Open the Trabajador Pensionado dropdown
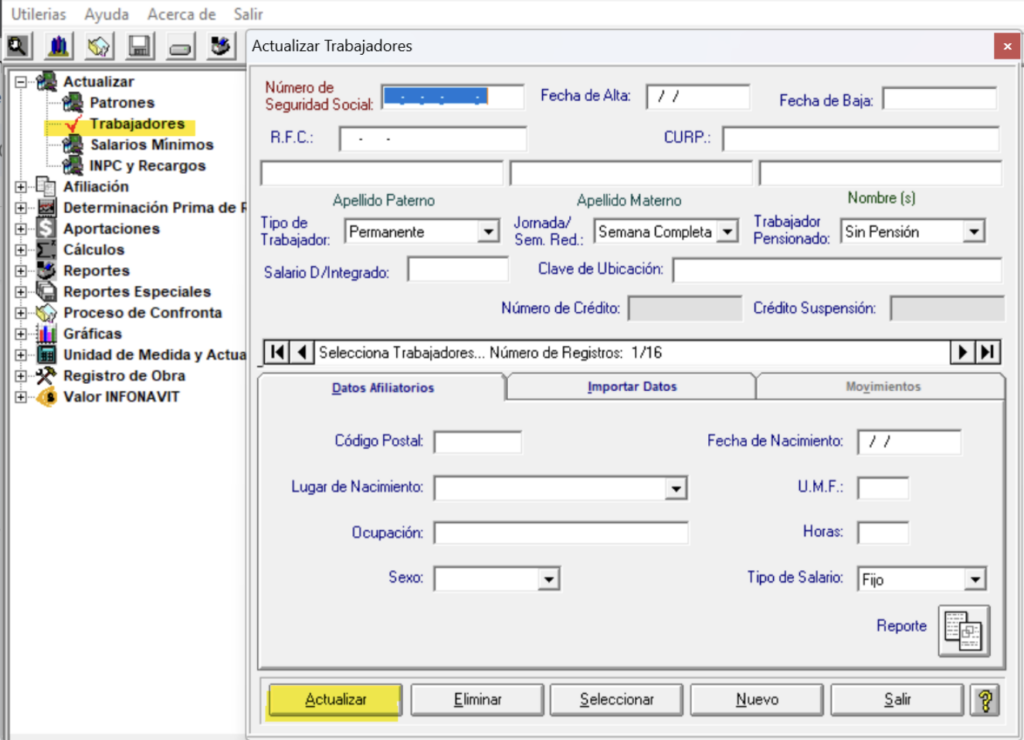1024x740 pixels. coord(974,232)
